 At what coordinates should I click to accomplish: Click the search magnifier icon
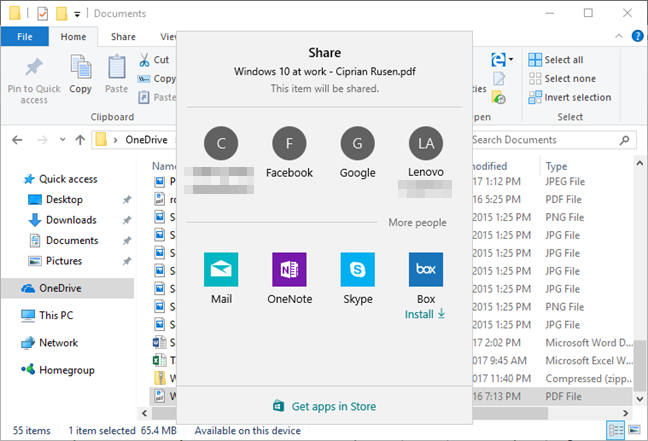coord(624,140)
